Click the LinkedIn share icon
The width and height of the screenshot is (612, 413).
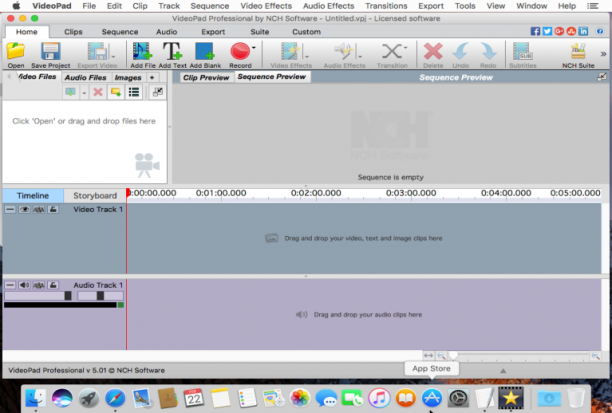(583, 32)
